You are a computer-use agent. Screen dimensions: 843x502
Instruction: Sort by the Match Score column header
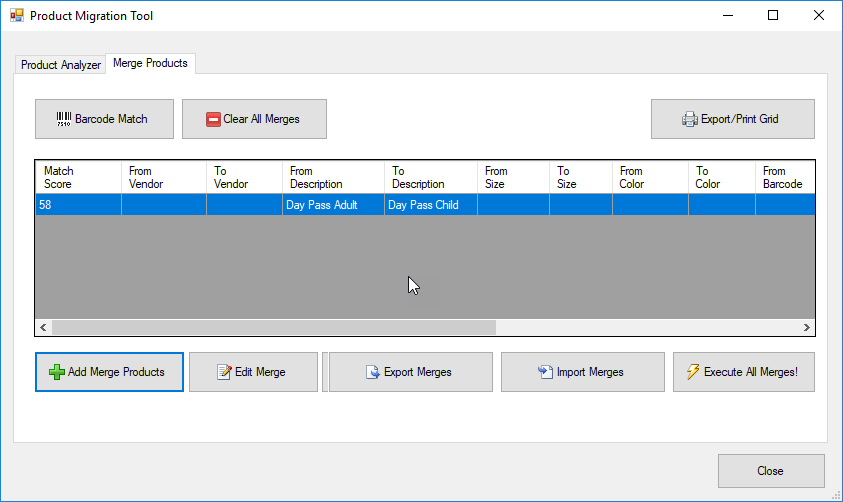[78, 177]
